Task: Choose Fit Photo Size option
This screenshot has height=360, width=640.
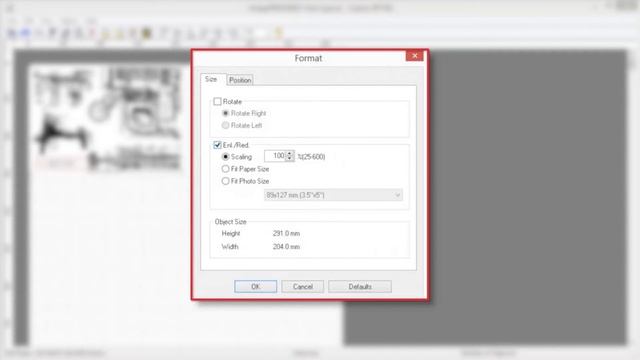Action: coord(225,181)
